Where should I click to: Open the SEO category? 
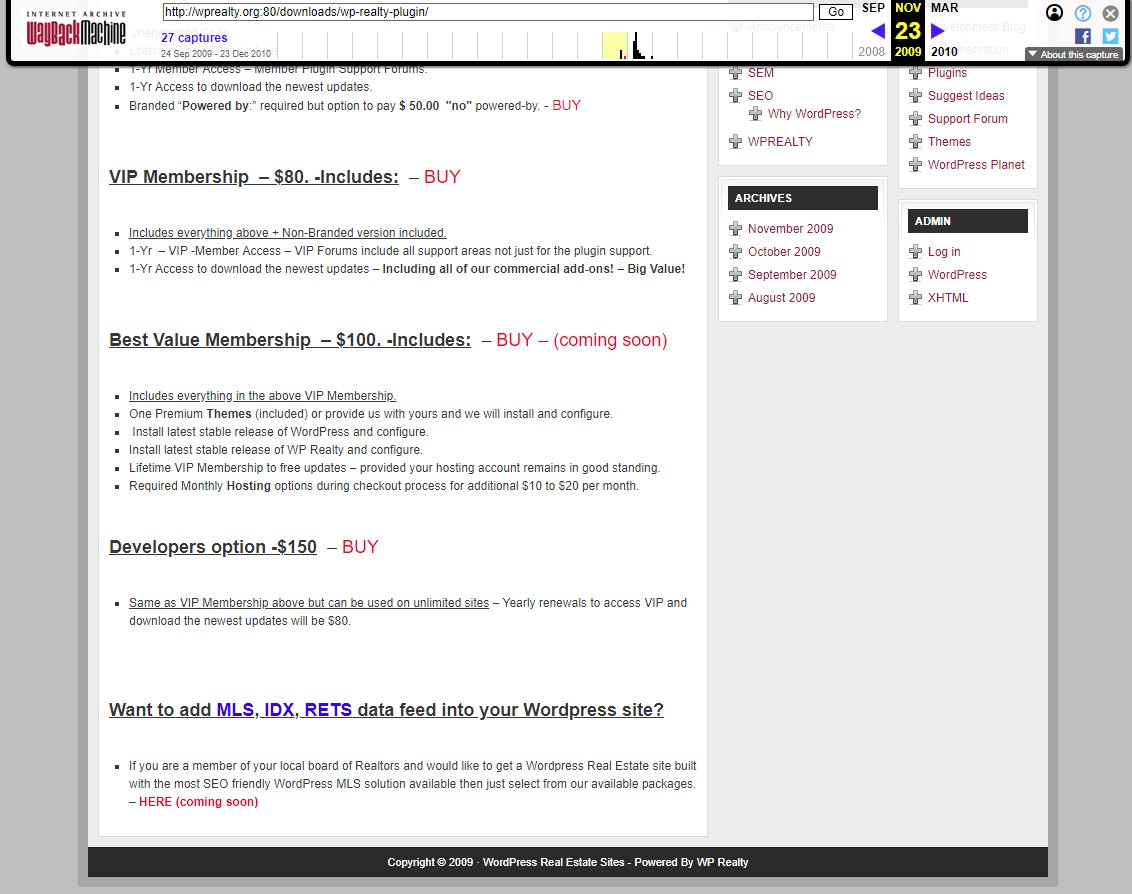coord(760,95)
